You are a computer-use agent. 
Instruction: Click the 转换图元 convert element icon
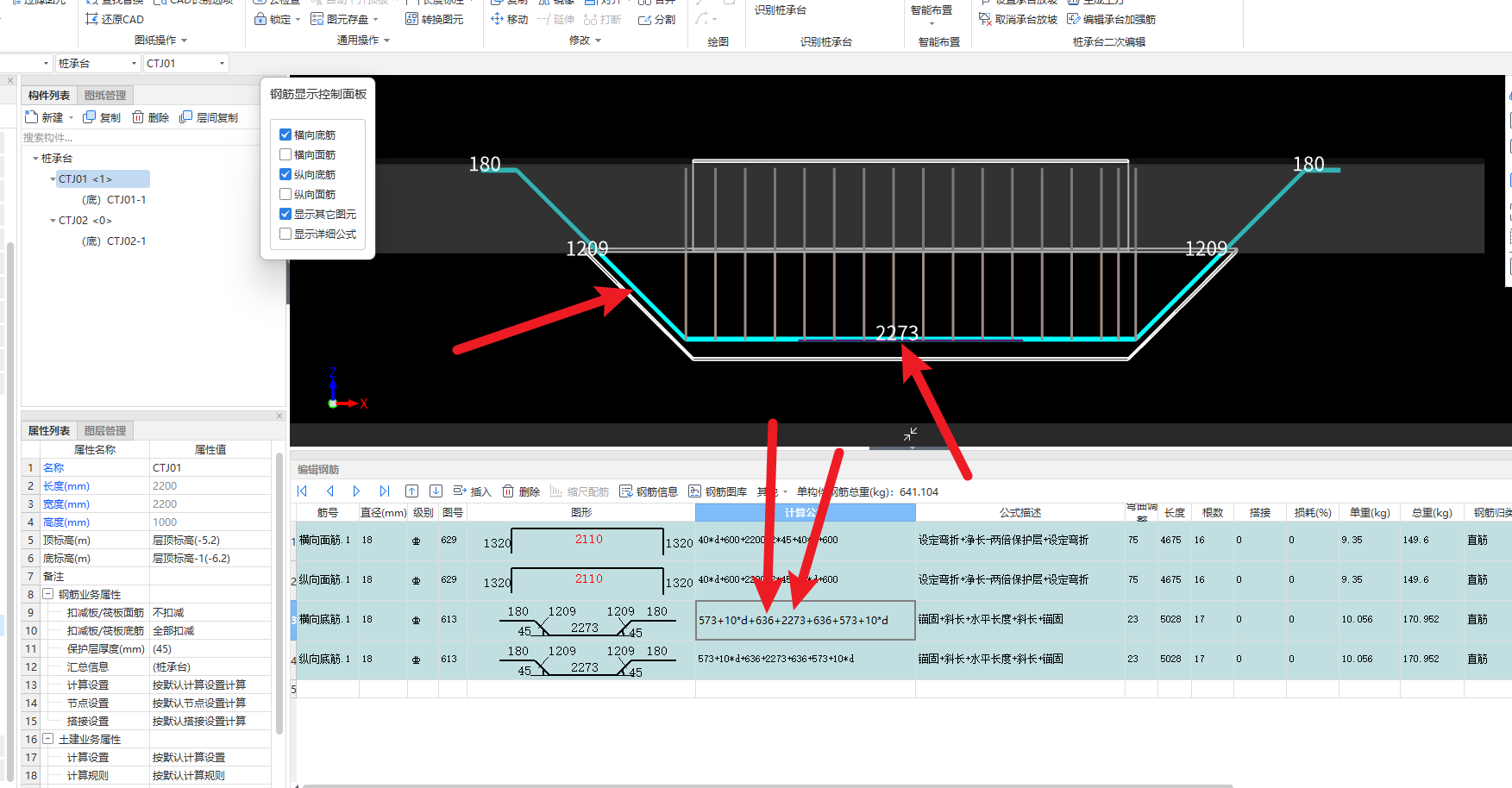pyautogui.click(x=411, y=19)
